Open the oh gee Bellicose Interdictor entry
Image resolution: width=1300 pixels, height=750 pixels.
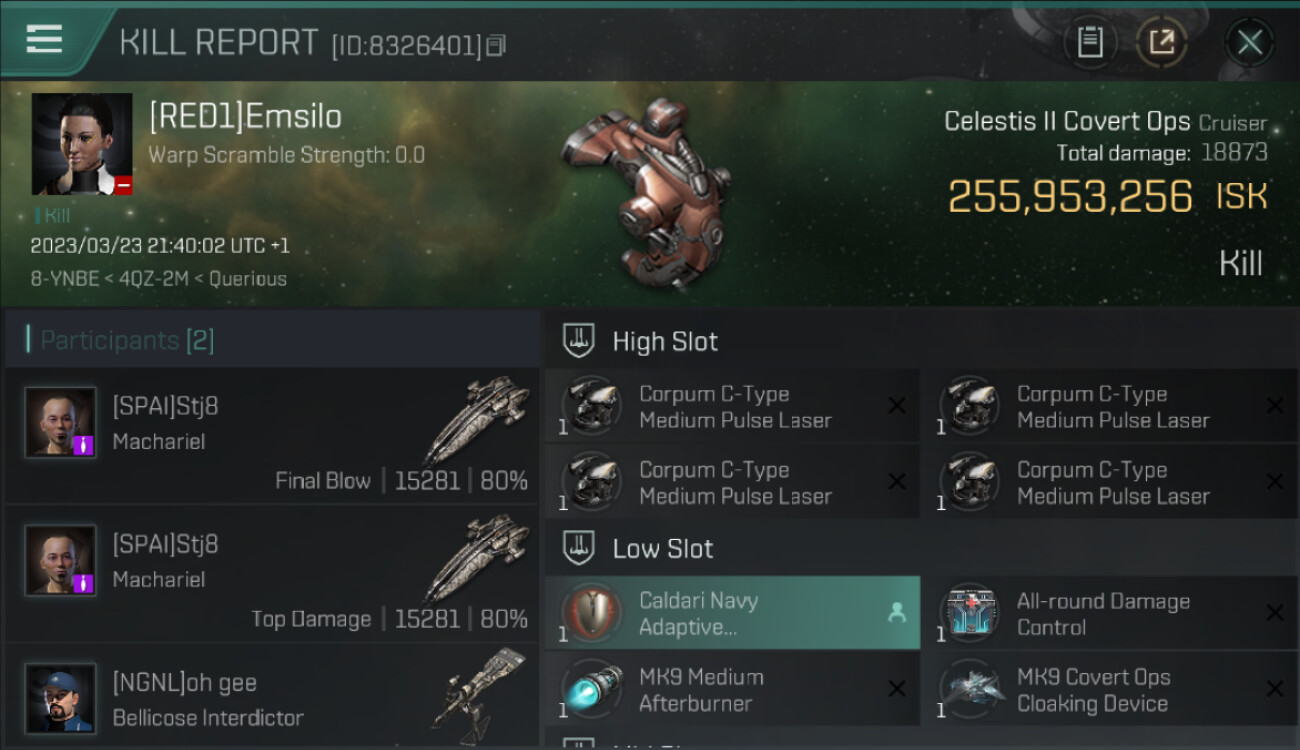click(x=272, y=698)
